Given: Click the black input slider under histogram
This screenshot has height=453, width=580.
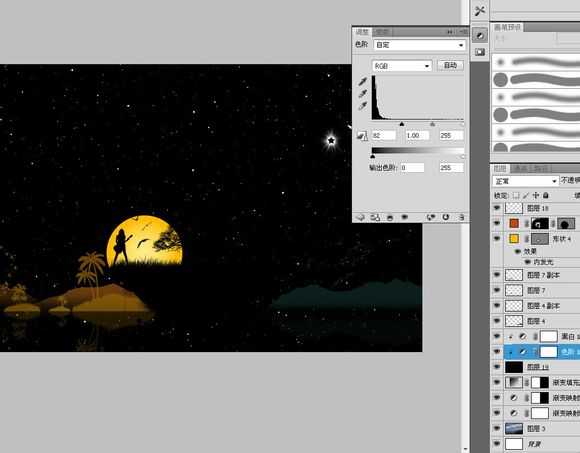Looking at the screenshot, I should pyautogui.click(x=402, y=124).
